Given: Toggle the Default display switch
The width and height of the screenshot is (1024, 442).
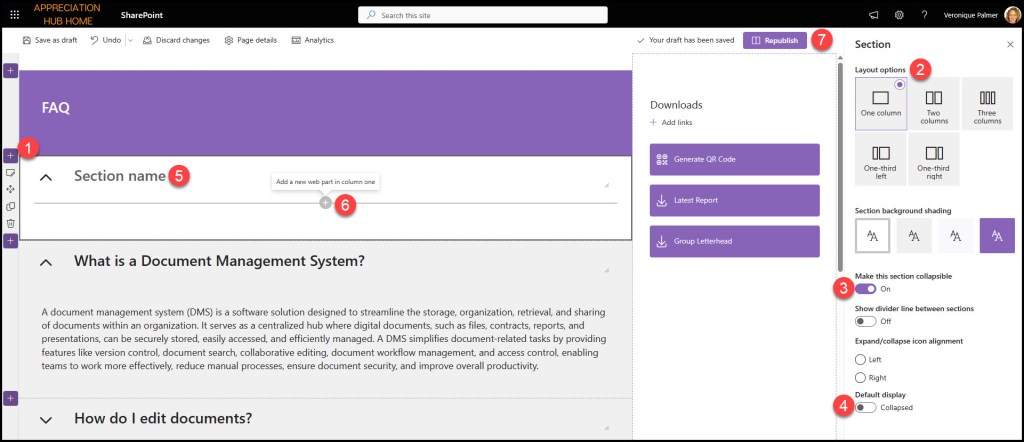Looking at the screenshot, I should coord(865,407).
